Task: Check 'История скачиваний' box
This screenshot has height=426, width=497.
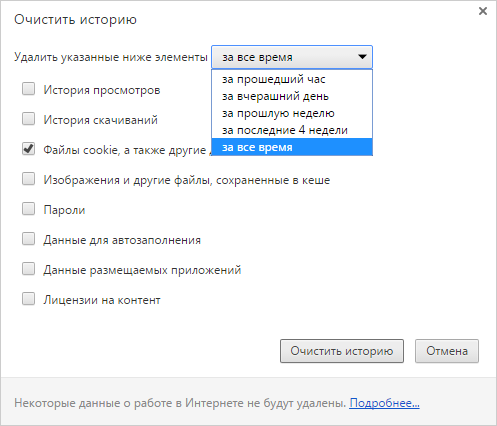Action: pos(28,119)
